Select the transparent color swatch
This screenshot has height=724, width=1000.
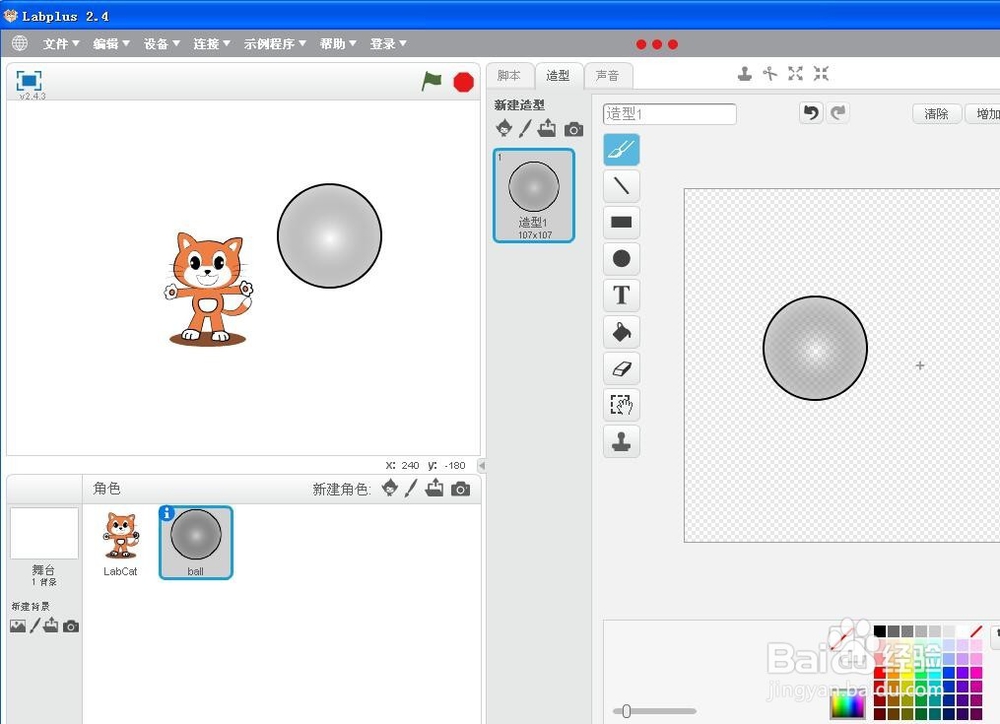point(976,631)
